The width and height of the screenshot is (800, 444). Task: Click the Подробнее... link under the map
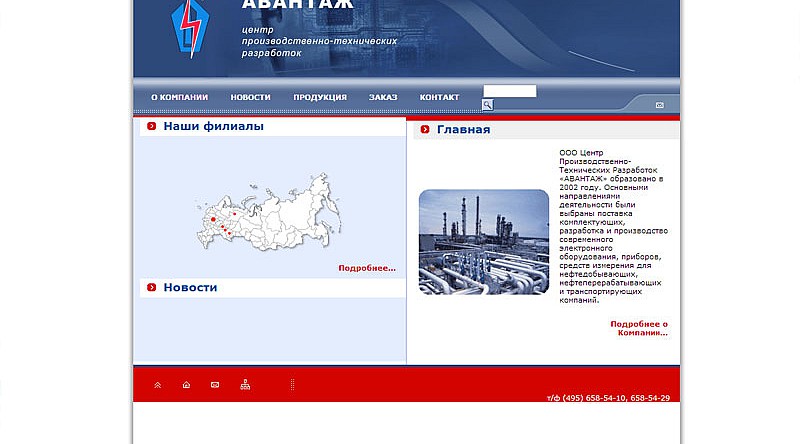coord(367,268)
